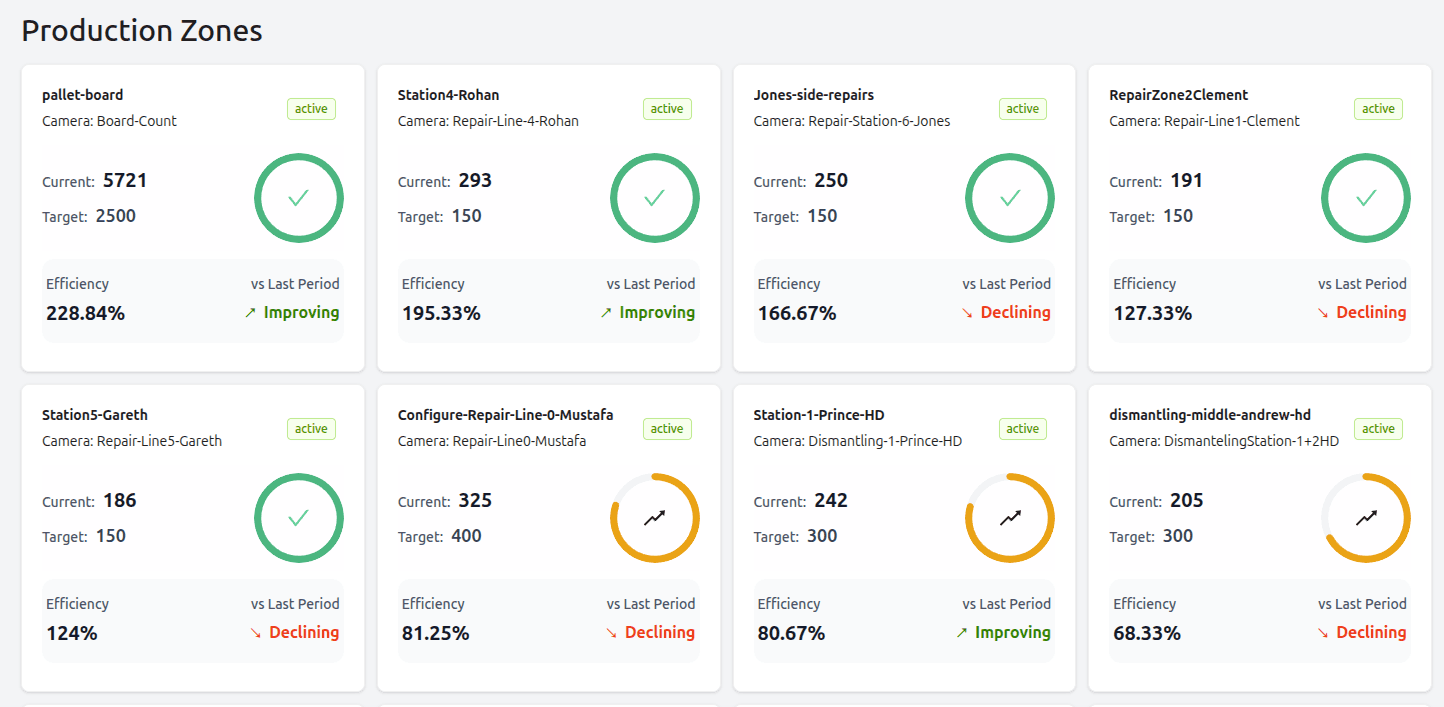This screenshot has height=707, width=1444.
Task: Click the Declining arrow on Station5-Gareth card
Action: 293,632
